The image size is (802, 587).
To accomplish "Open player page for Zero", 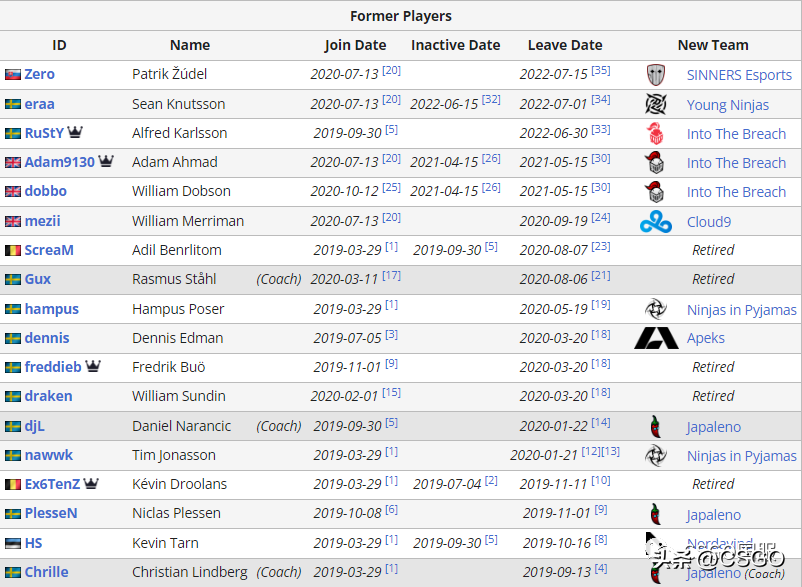I will [40, 74].
